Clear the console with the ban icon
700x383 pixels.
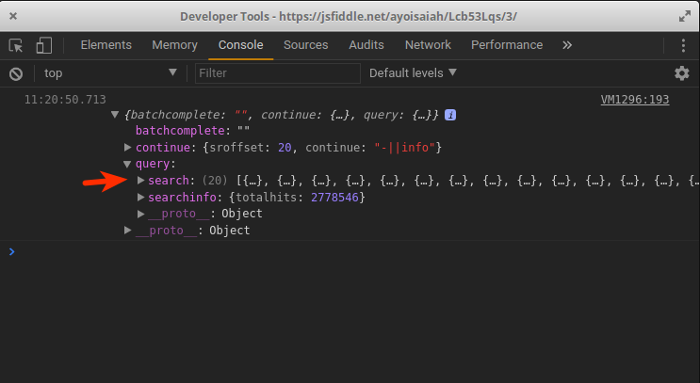tap(16, 74)
